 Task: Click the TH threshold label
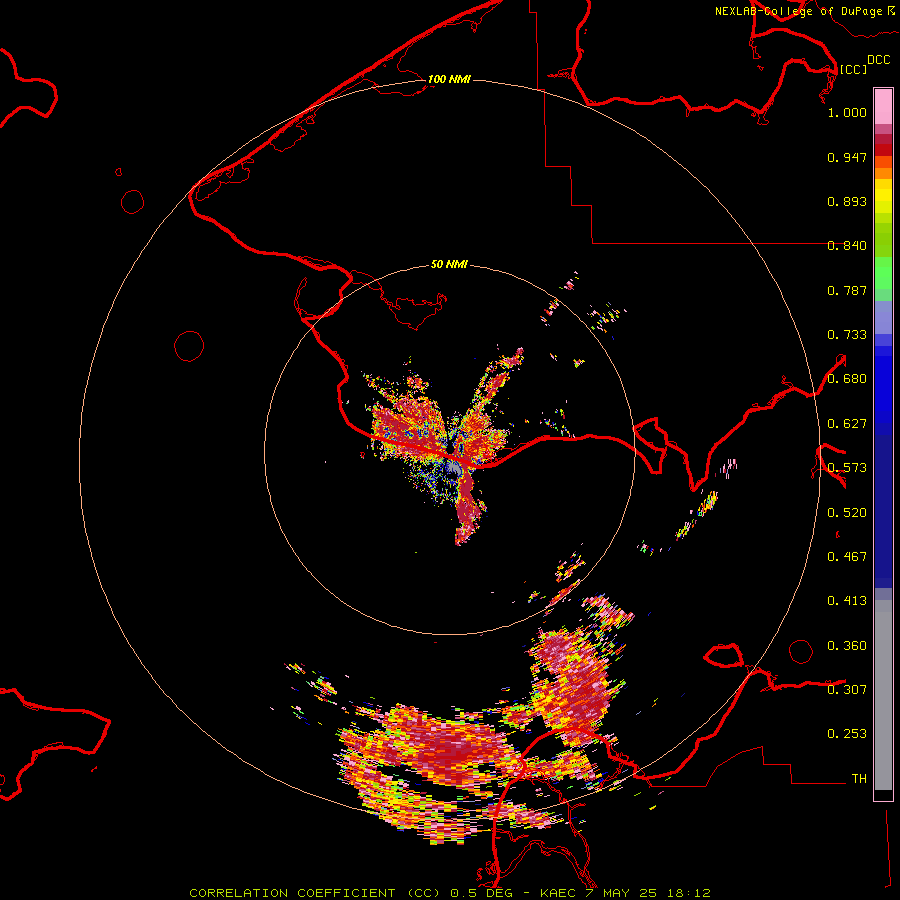point(859,779)
